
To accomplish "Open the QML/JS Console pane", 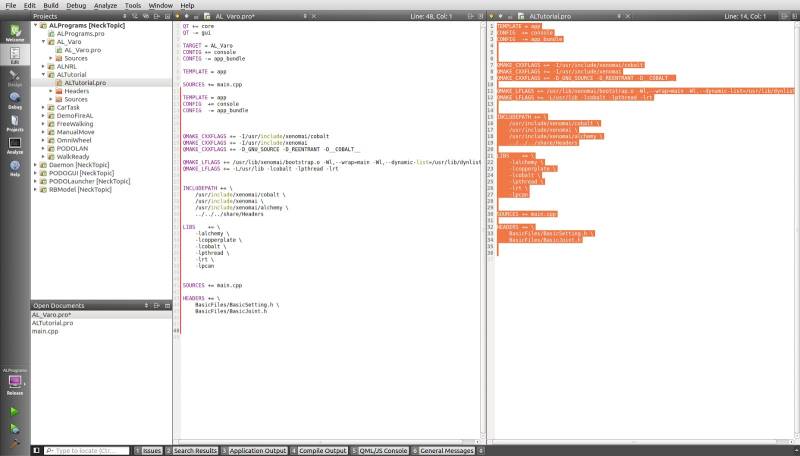I will (380, 451).
